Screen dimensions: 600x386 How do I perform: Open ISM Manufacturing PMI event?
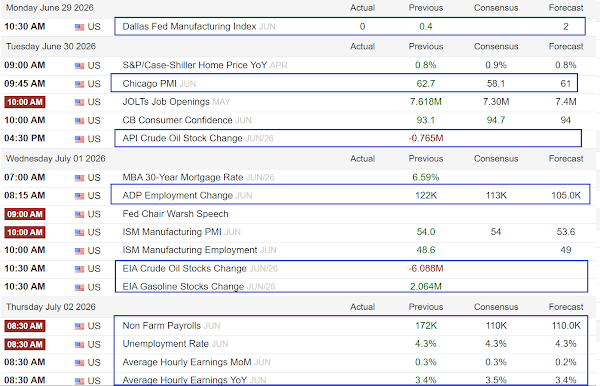click(172, 232)
